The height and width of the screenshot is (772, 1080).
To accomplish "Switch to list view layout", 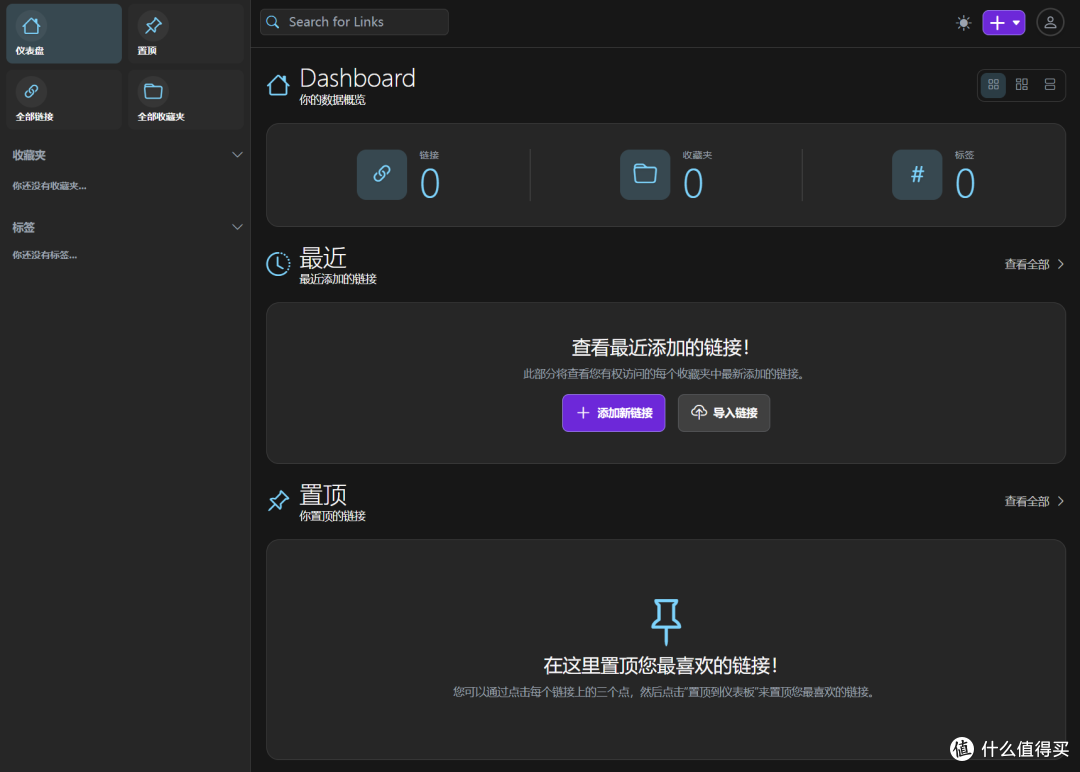I will pos(1050,85).
